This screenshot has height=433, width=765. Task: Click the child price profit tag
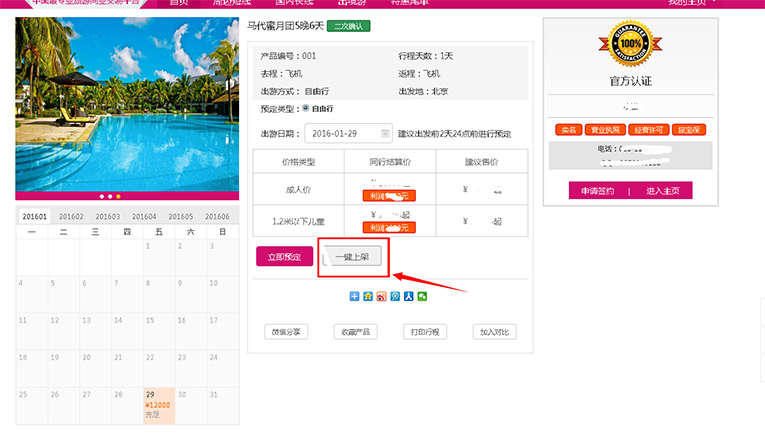[x=389, y=228]
